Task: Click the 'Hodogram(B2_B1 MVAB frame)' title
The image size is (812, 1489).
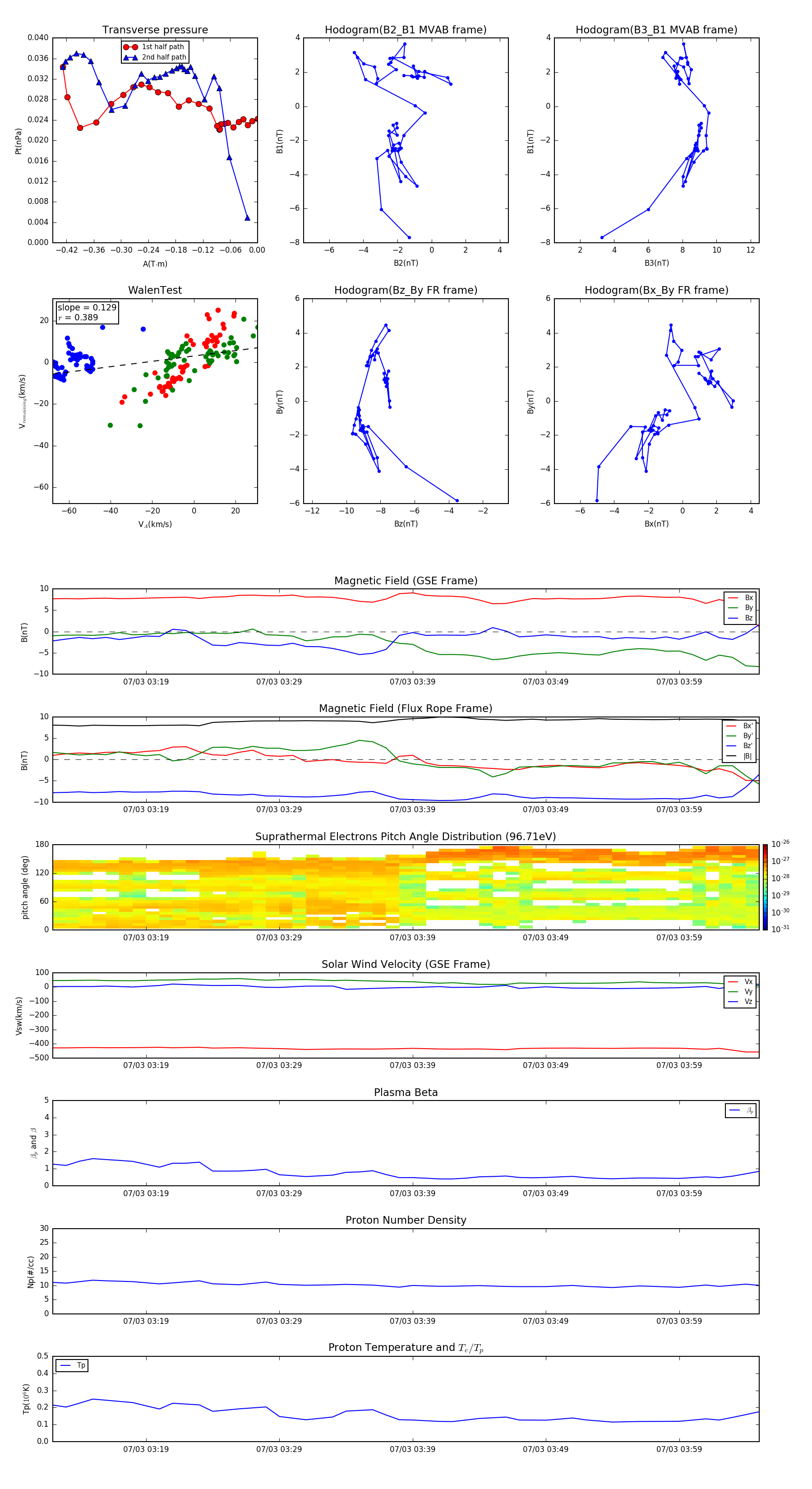Action: 406,29
